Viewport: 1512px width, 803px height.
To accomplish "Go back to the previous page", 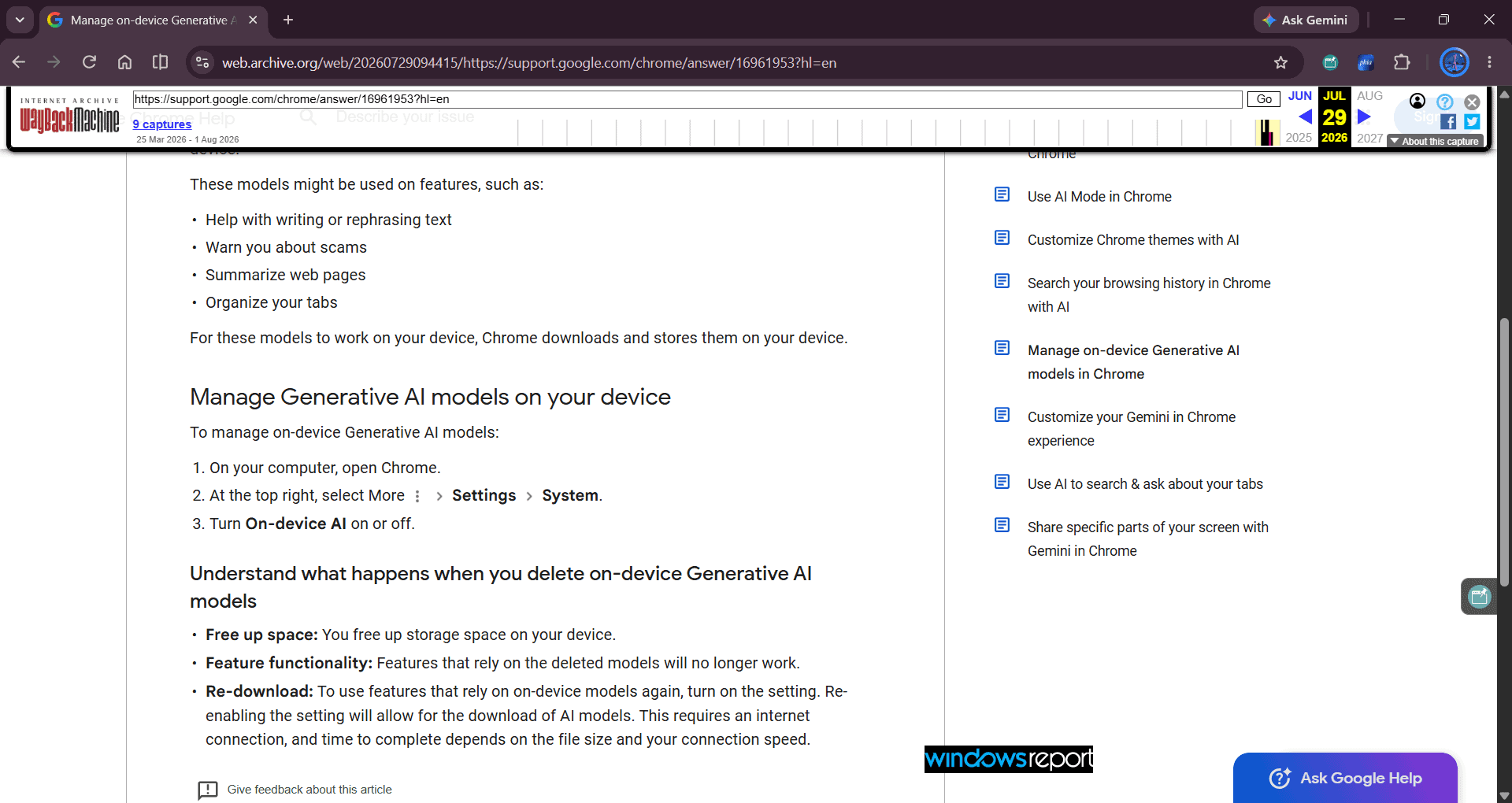I will [x=19, y=62].
